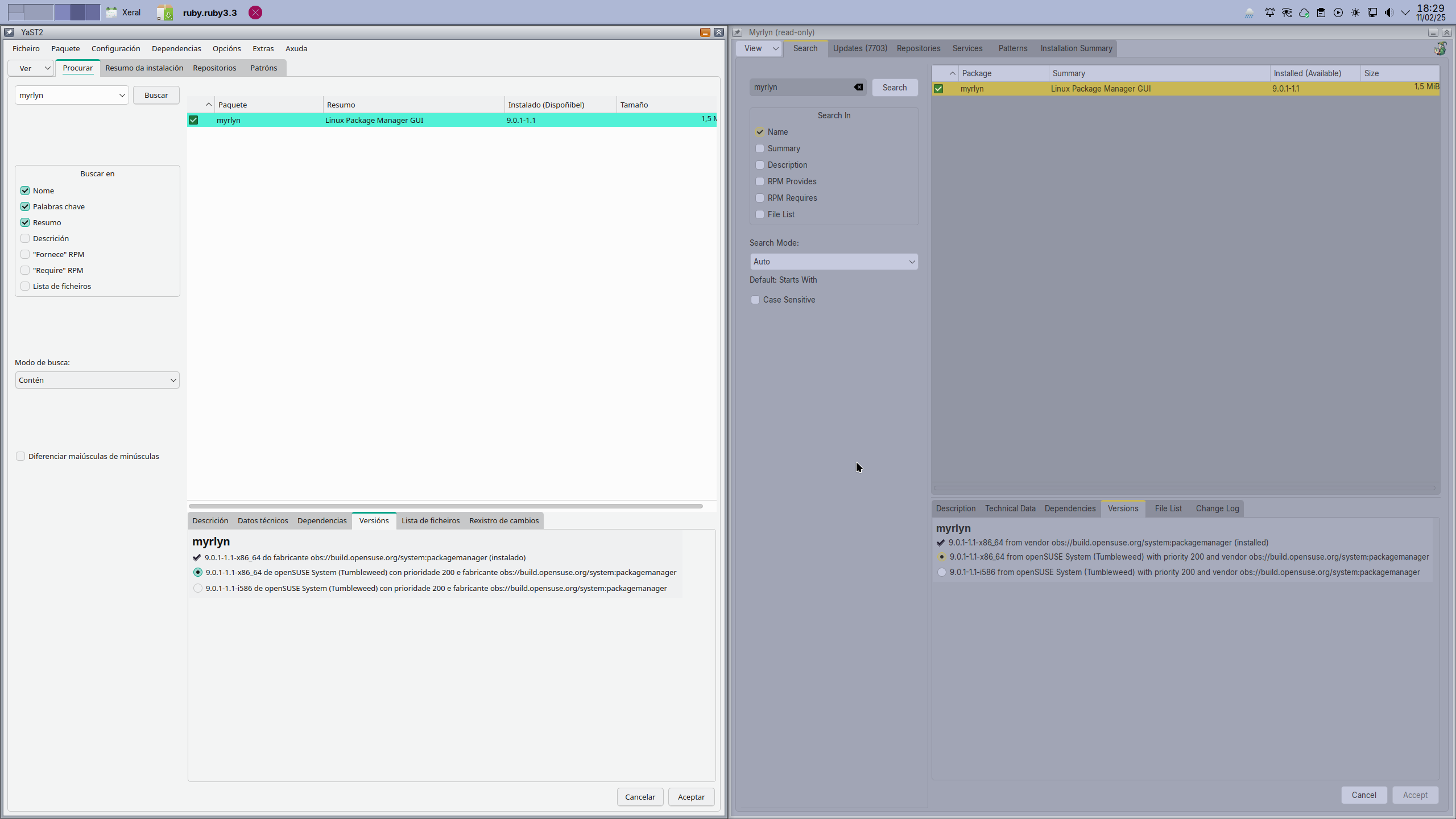1456x819 pixels.
Task: Expand the Search Mode Auto dropdown
Action: pyautogui.click(x=833, y=262)
